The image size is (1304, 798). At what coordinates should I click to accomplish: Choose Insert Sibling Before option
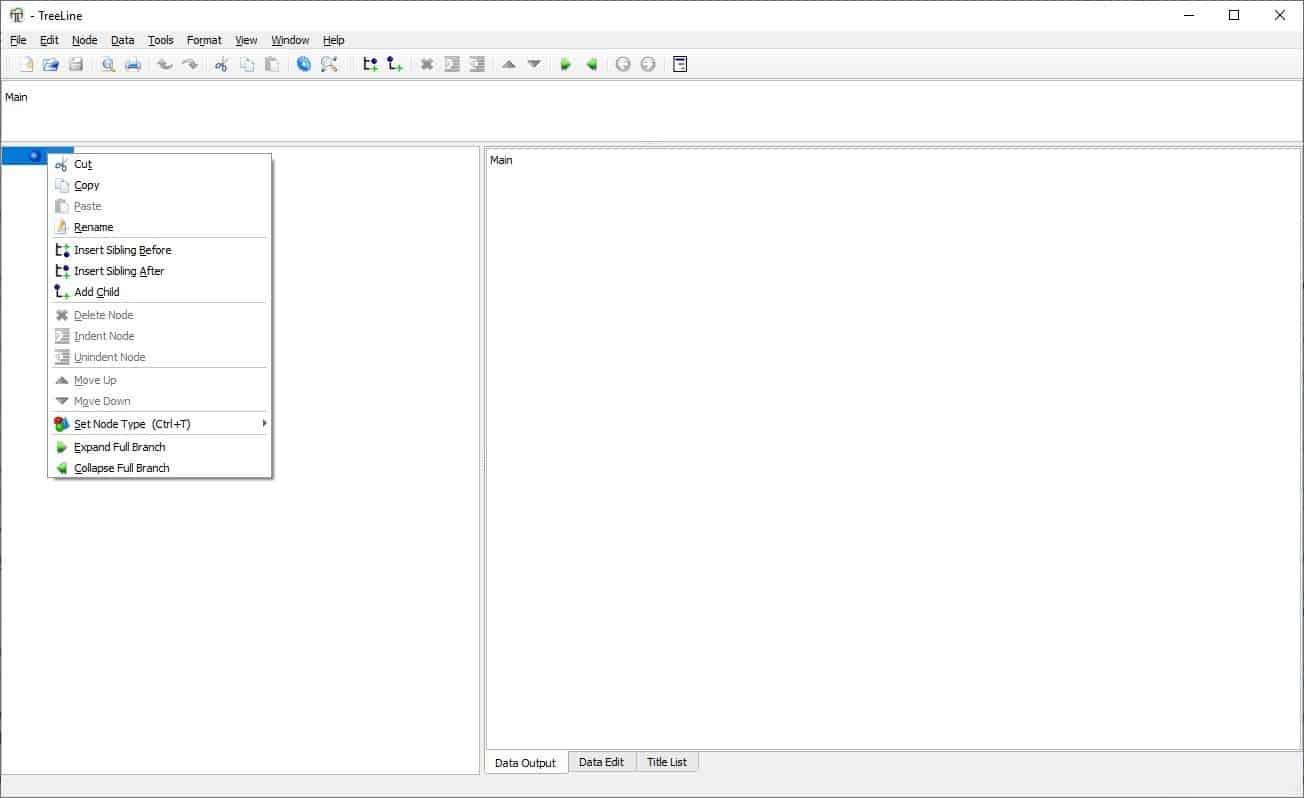[122, 250]
